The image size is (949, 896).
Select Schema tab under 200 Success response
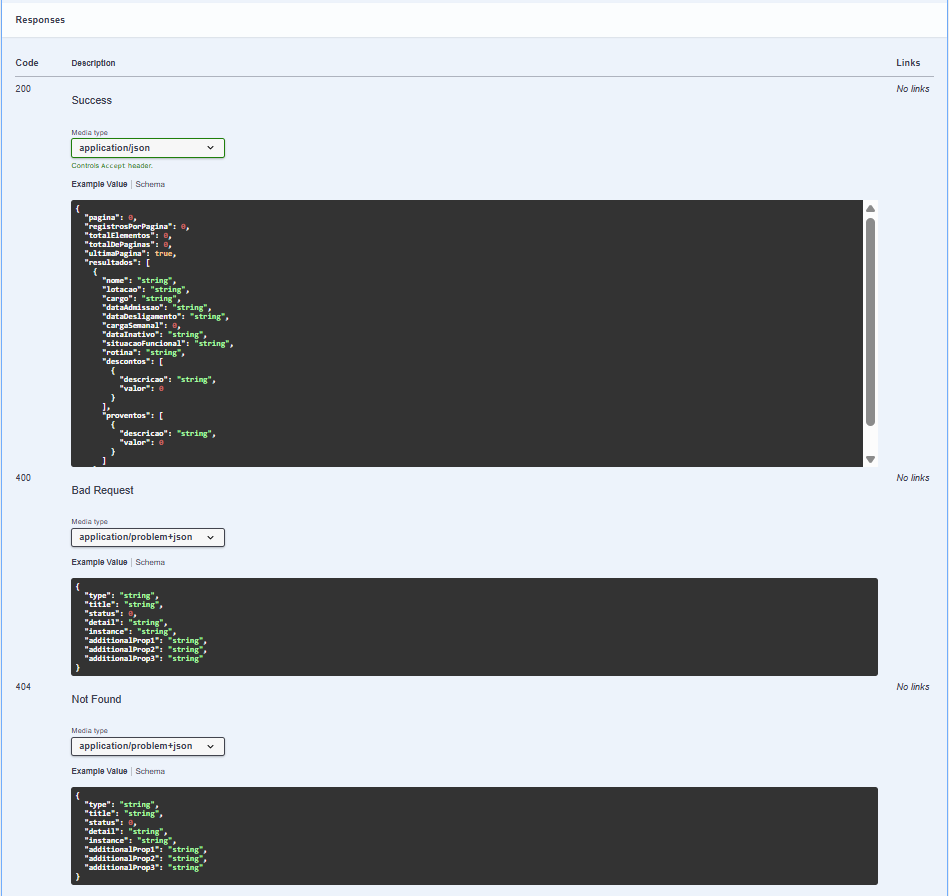coord(150,184)
